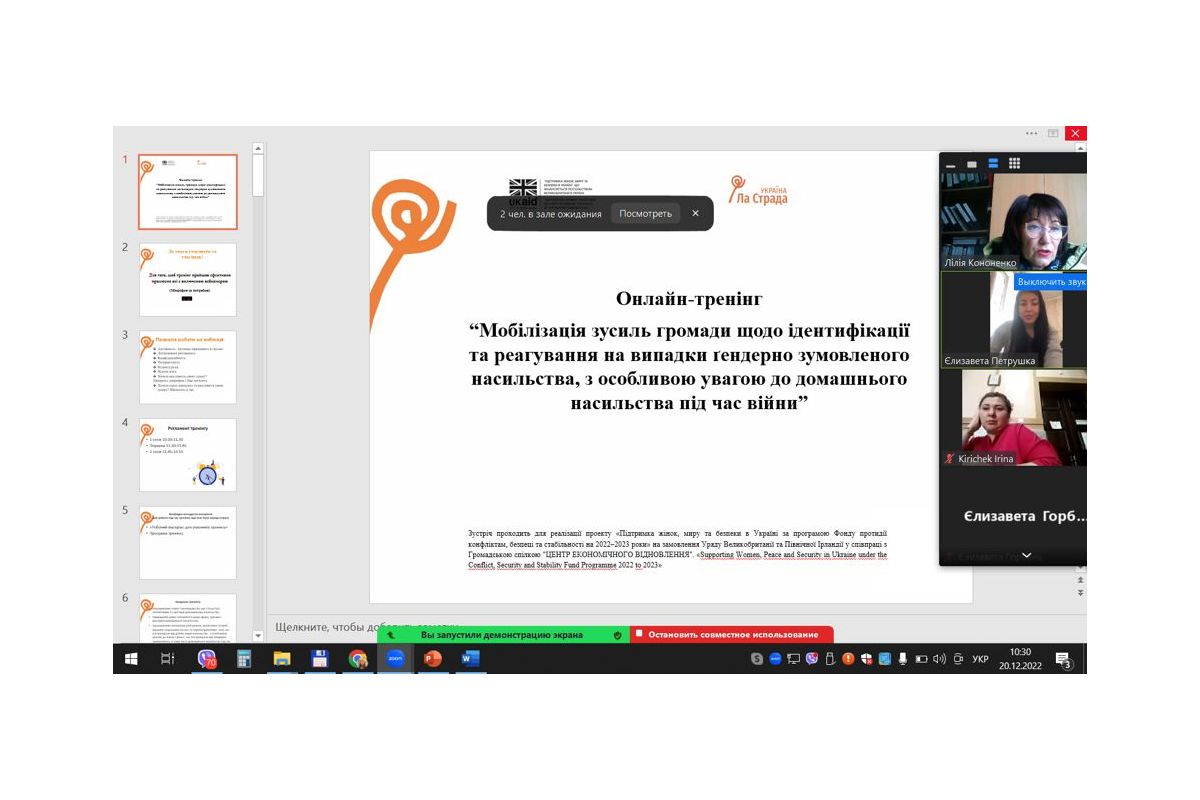Switch Zoom video panel to gallery grid view
The image size is (1200, 800).
click(x=1014, y=164)
